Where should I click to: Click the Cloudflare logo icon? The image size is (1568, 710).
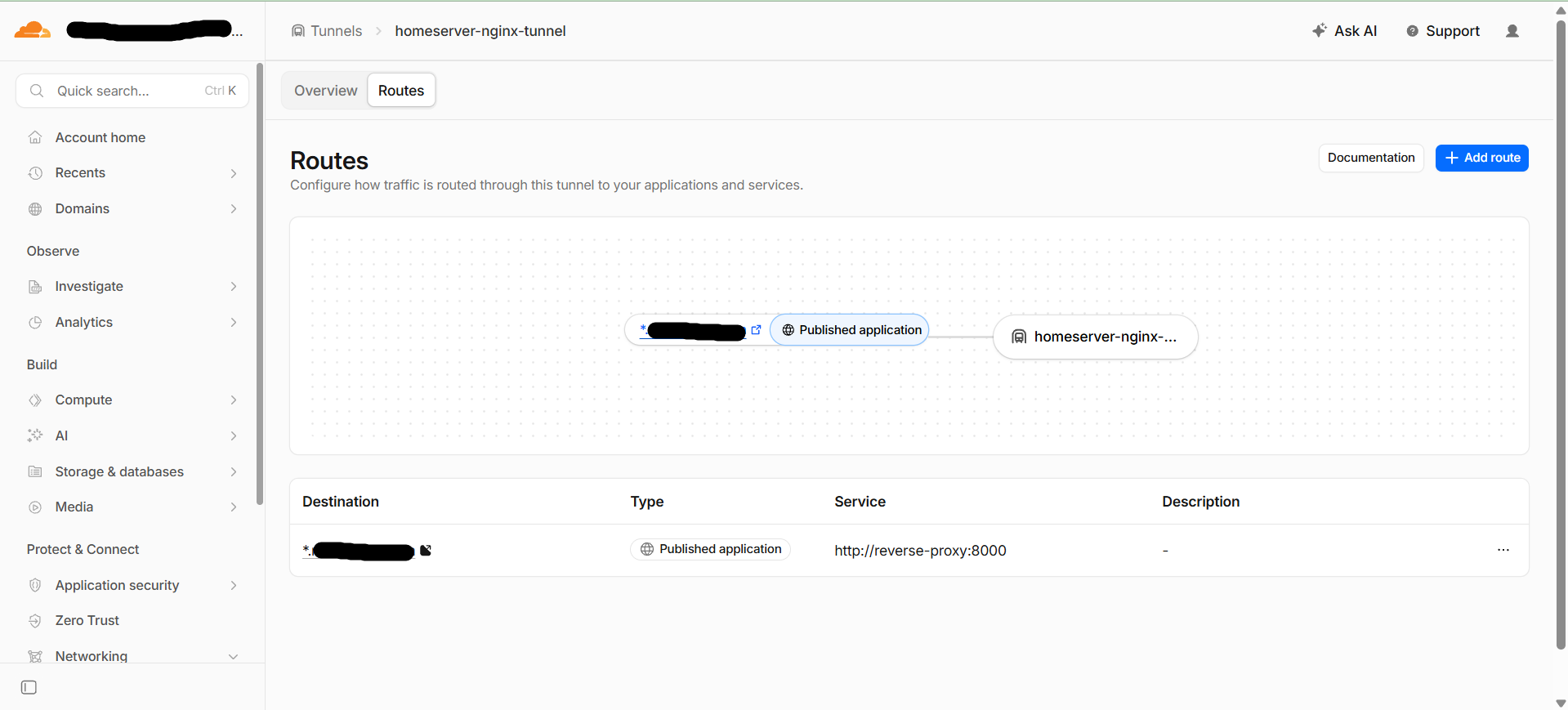click(33, 30)
